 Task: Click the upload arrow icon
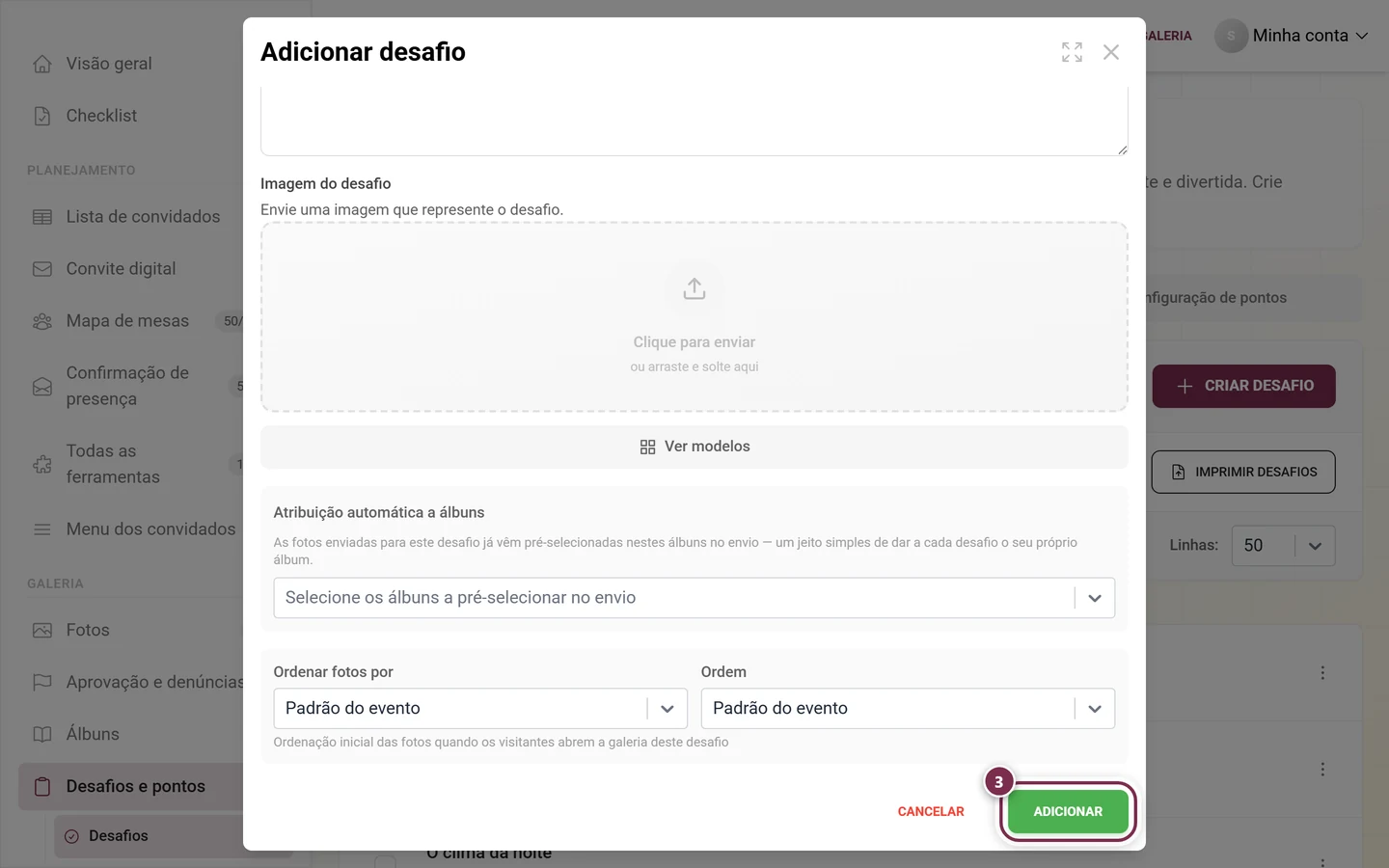pyautogui.click(x=694, y=288)
